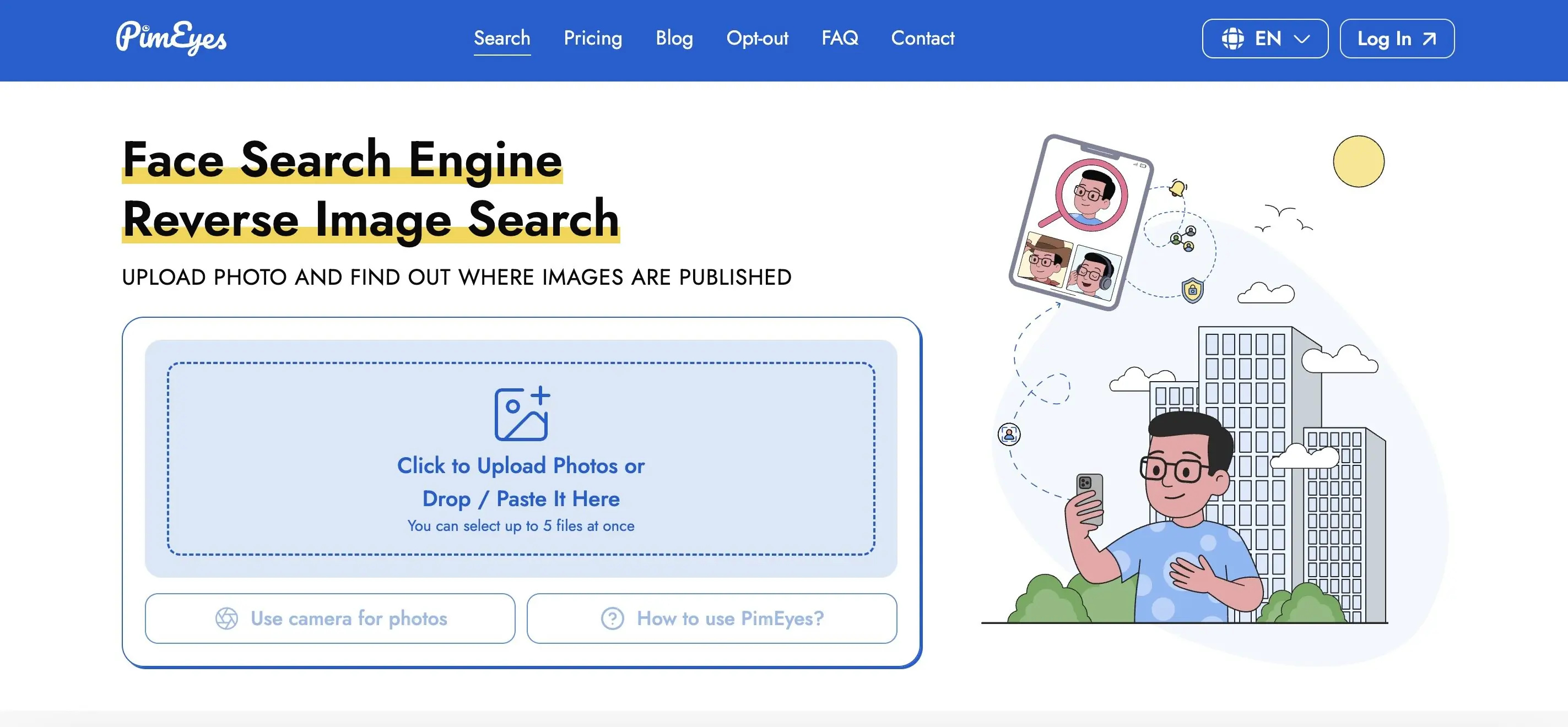Open the Search nav tab
This screenshot has height=727, width=1568.
click(x=501, y=39)
